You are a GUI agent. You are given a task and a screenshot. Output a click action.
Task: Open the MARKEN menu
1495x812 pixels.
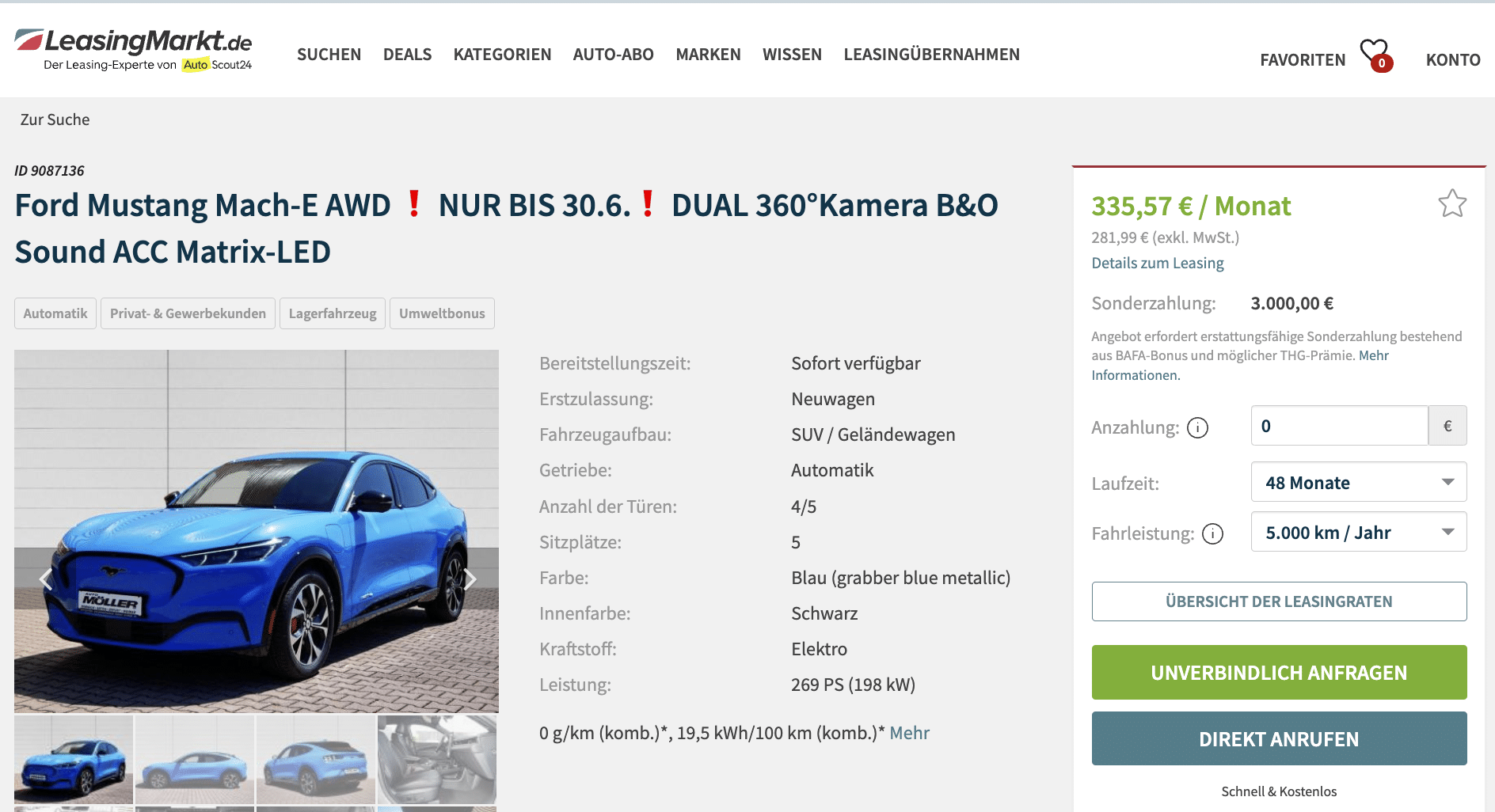tap(708, 55)
